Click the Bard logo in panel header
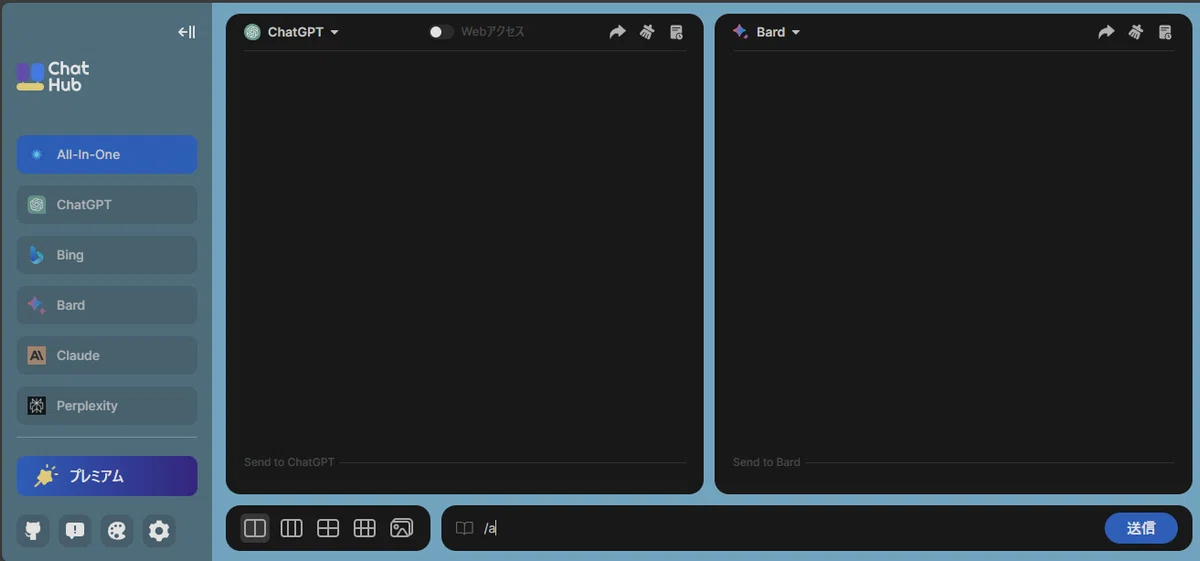 [x=740, y=32]
